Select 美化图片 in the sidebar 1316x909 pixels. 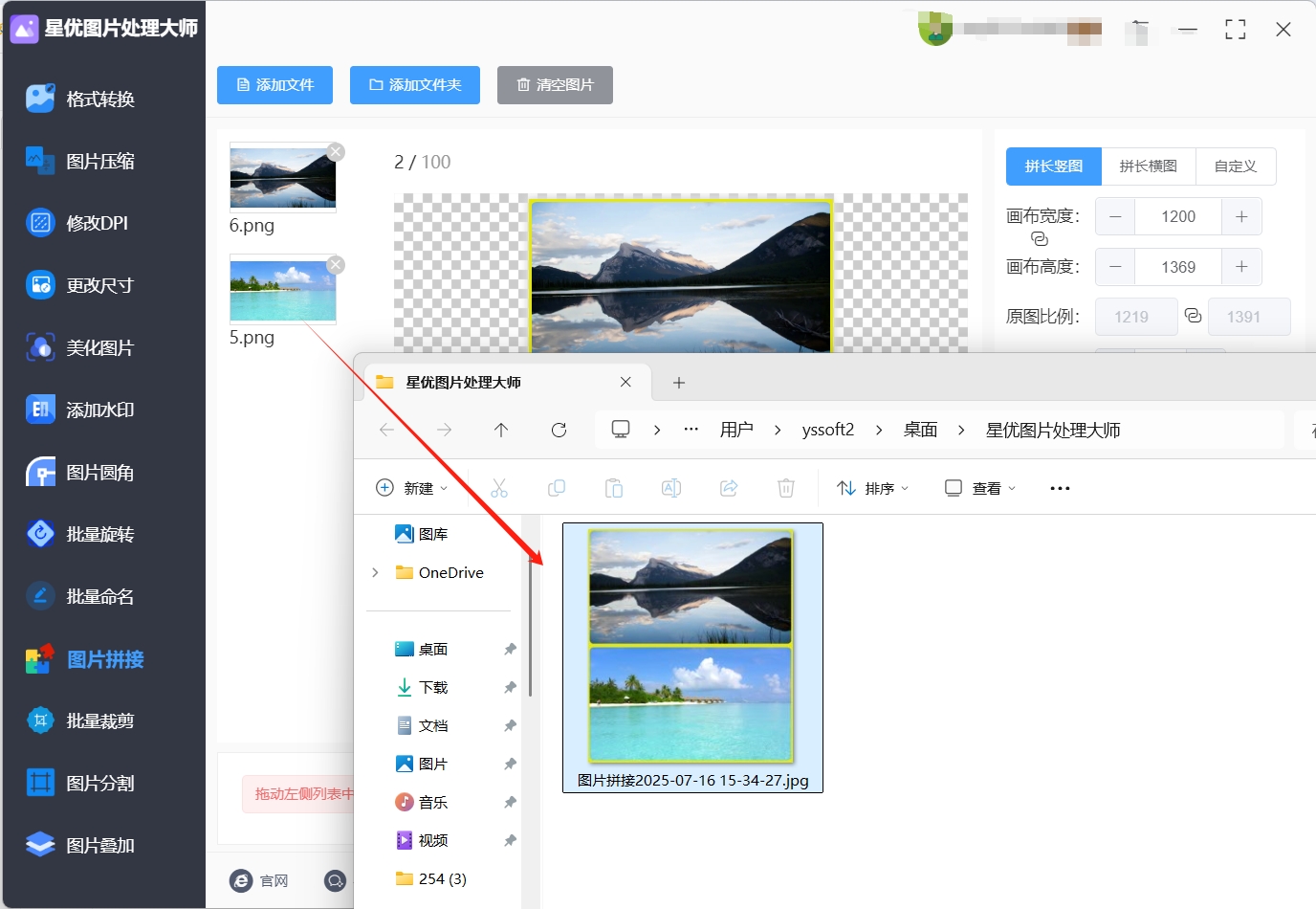coord(81,347)
